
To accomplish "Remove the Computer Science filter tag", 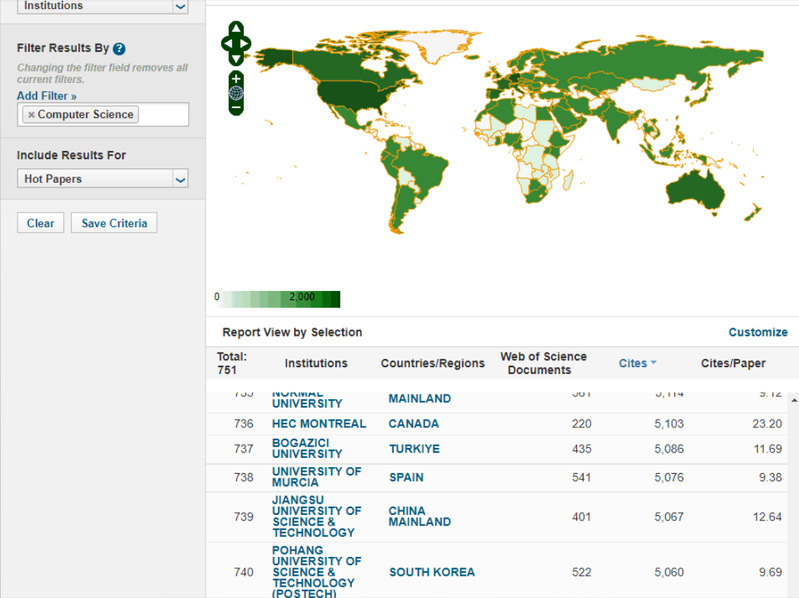I will click(x=31, y=115).
